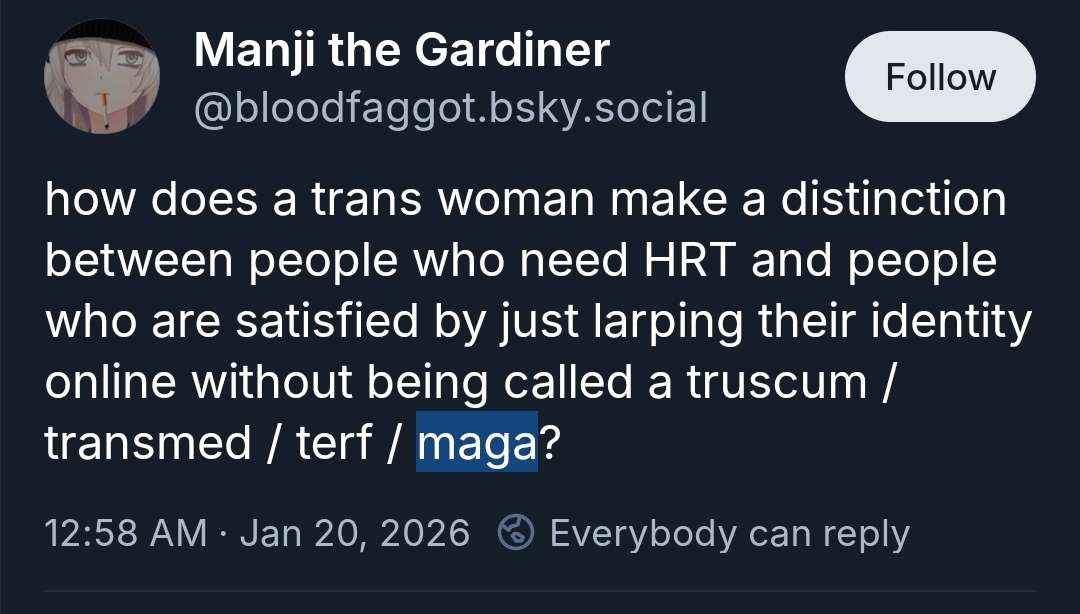1080x614 pixels.
Task: Click the highlighted word maga
Action: coord(477,443)
